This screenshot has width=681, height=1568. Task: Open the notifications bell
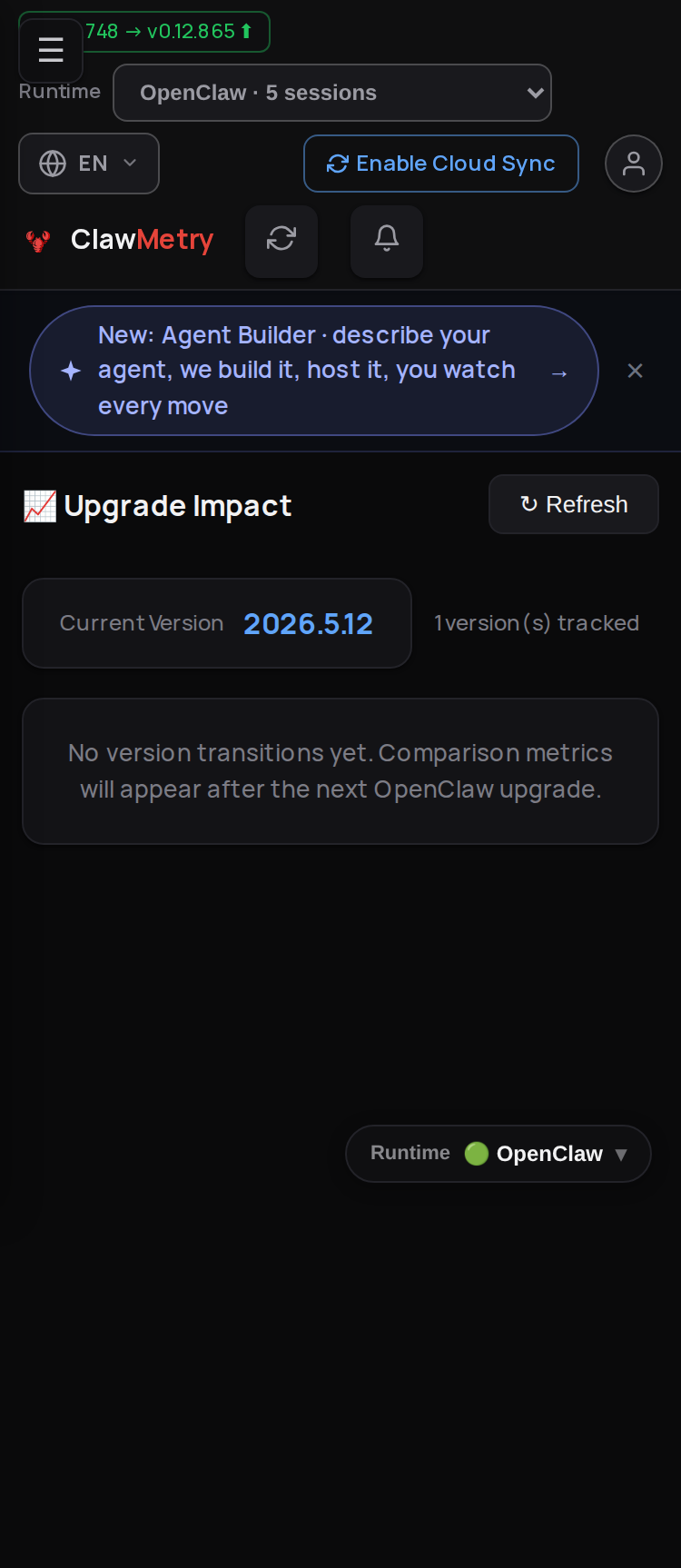pyautogui.click(x=387, y=241)
